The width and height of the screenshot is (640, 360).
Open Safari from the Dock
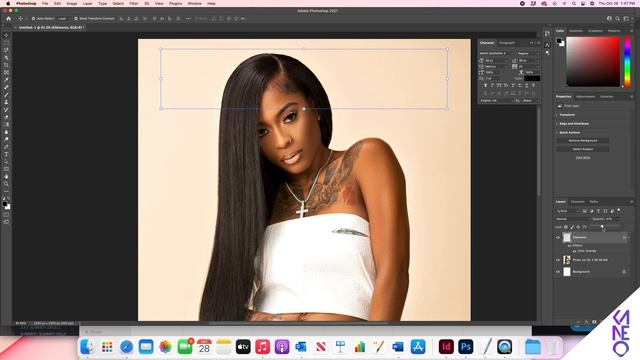127,347
